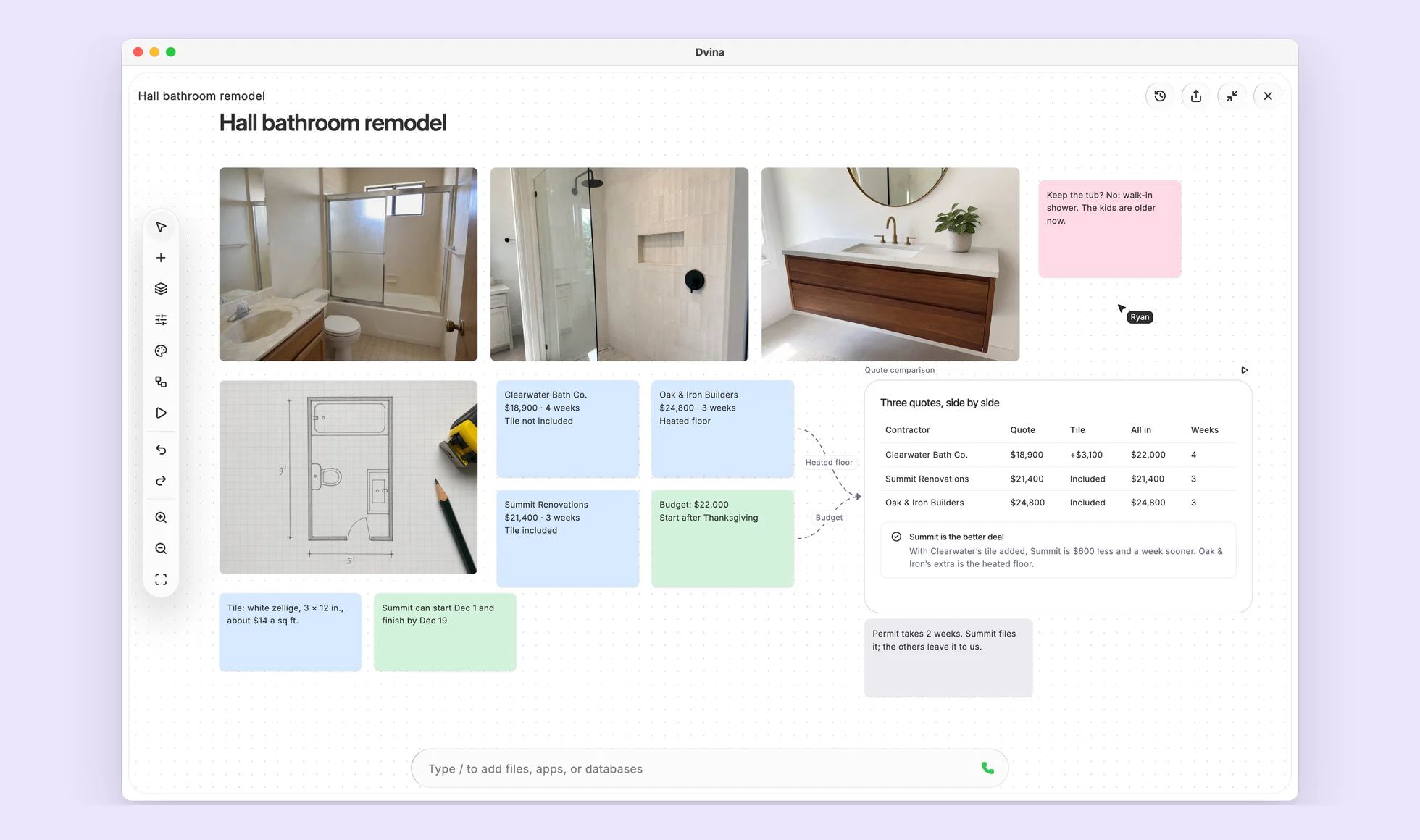The height and width of the screenshot is (840, 1420).
Task: Click the Three quotes, side by side title
Action: click(x=940, y=403)
